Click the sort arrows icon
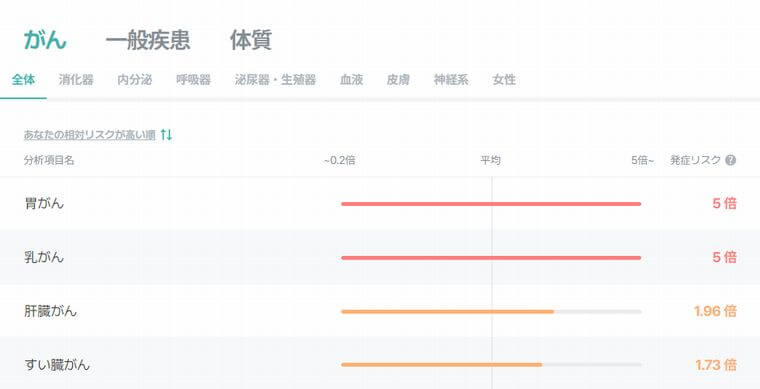Image resolution: width=760 pixels, height=389 pixels. pyautogui.click(x=166, y=135)
